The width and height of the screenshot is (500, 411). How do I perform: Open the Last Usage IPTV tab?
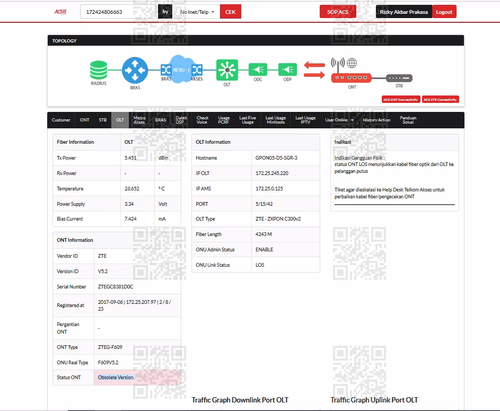(305, 120)
